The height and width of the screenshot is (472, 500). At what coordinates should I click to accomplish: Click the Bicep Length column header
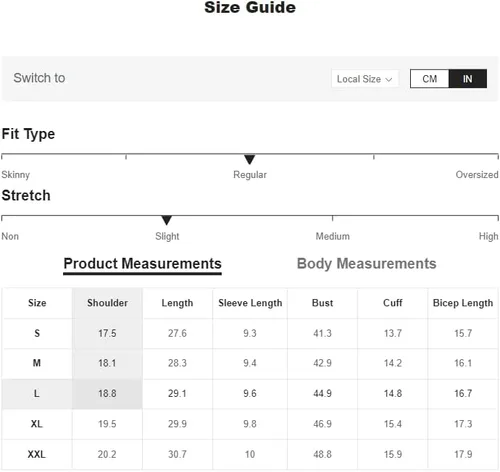pyautogui.click(x=463, y=303)
